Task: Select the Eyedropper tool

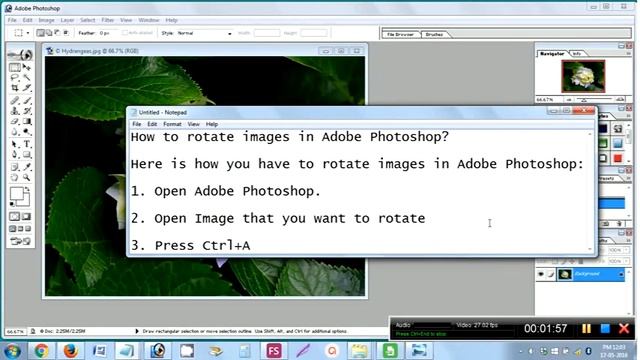Action: (27, 167)
